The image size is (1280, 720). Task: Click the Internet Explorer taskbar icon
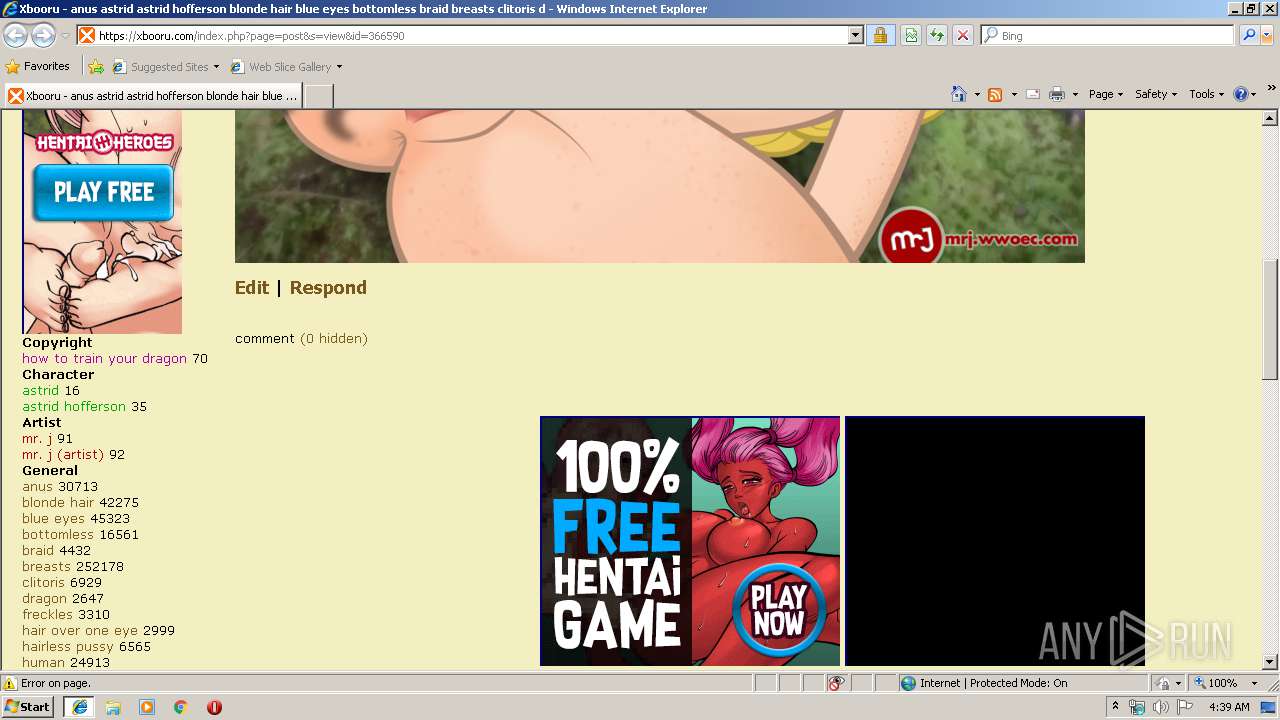pyautogui.click(x=80, y=707)
